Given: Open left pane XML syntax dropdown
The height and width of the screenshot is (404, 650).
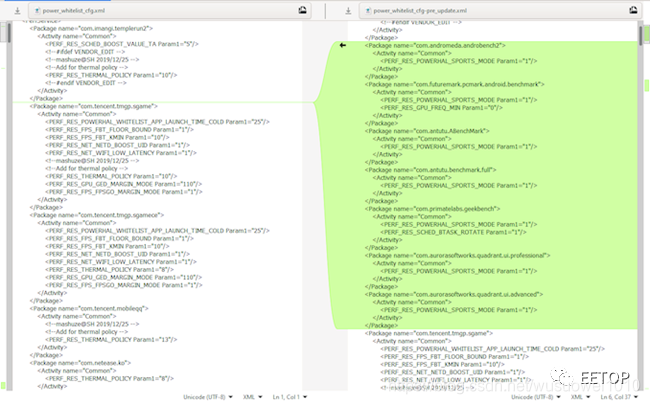Looking at the screenshot, I should 252,397.
